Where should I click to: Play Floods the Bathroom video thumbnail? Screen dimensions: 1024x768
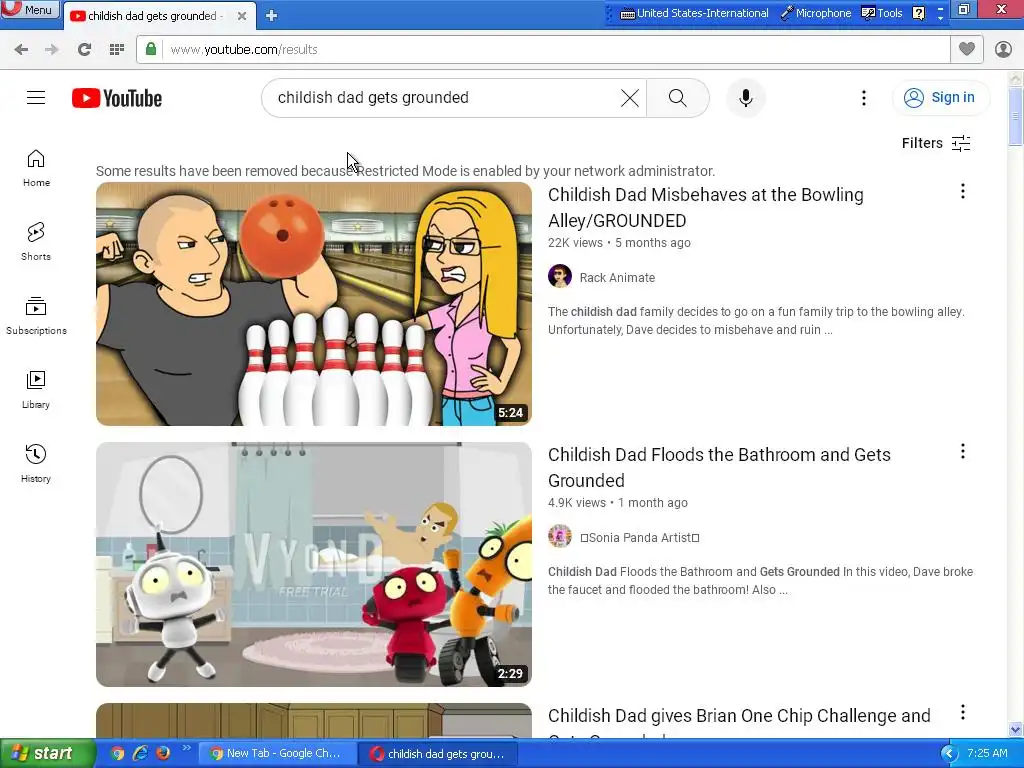click(x=313, y=564)
